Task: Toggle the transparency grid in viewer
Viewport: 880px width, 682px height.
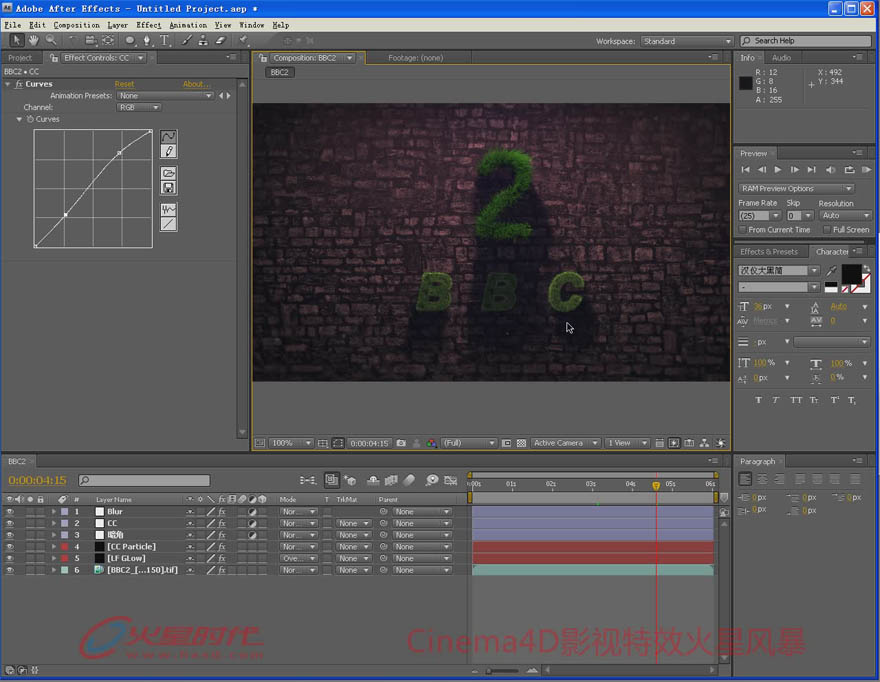Action: pyautogui.click(x=521, y=443)
